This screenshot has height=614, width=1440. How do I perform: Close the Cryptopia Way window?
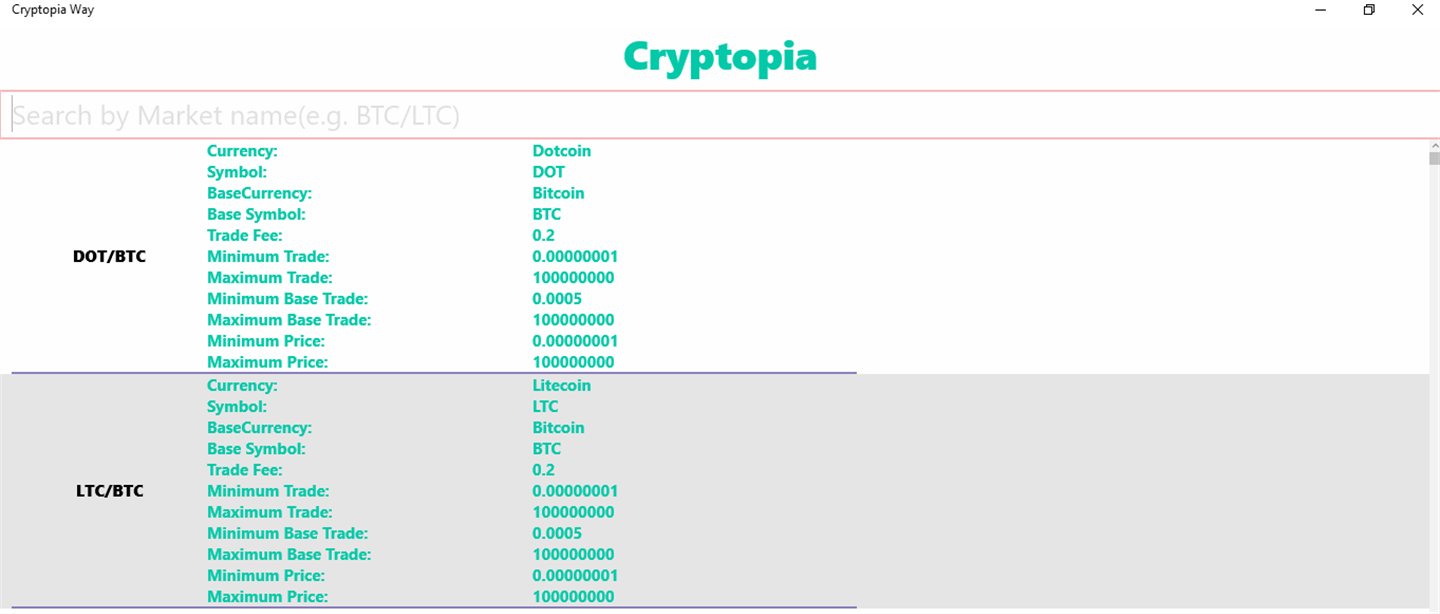point(1417,10)
